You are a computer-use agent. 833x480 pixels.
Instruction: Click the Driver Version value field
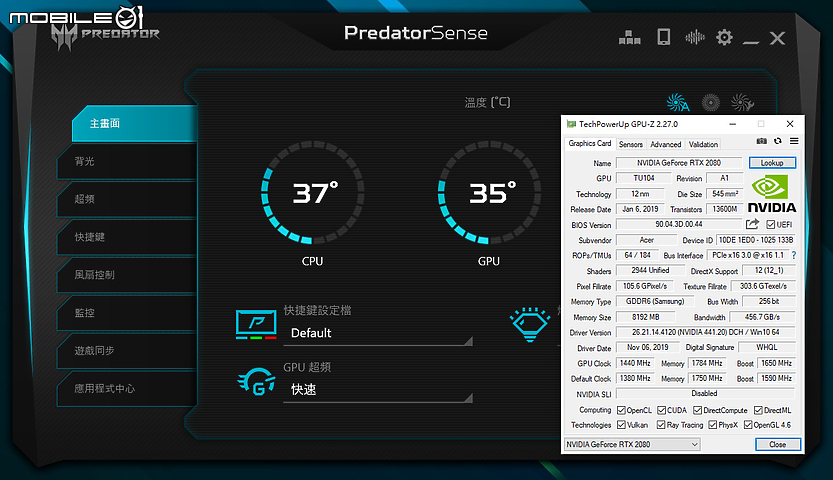pos(706,332)
